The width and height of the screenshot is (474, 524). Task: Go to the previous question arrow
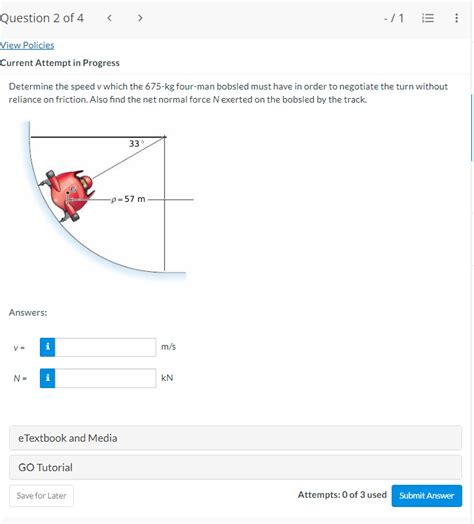[109, 18]
